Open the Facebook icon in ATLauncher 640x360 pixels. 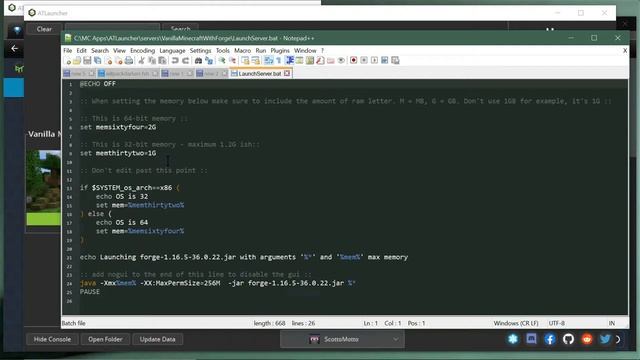[550, 339]
